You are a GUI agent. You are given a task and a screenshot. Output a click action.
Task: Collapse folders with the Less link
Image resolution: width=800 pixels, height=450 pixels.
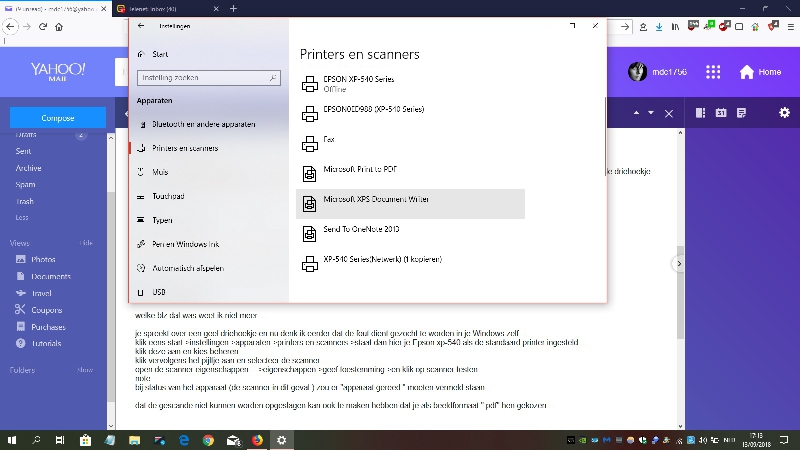[21, 217]
